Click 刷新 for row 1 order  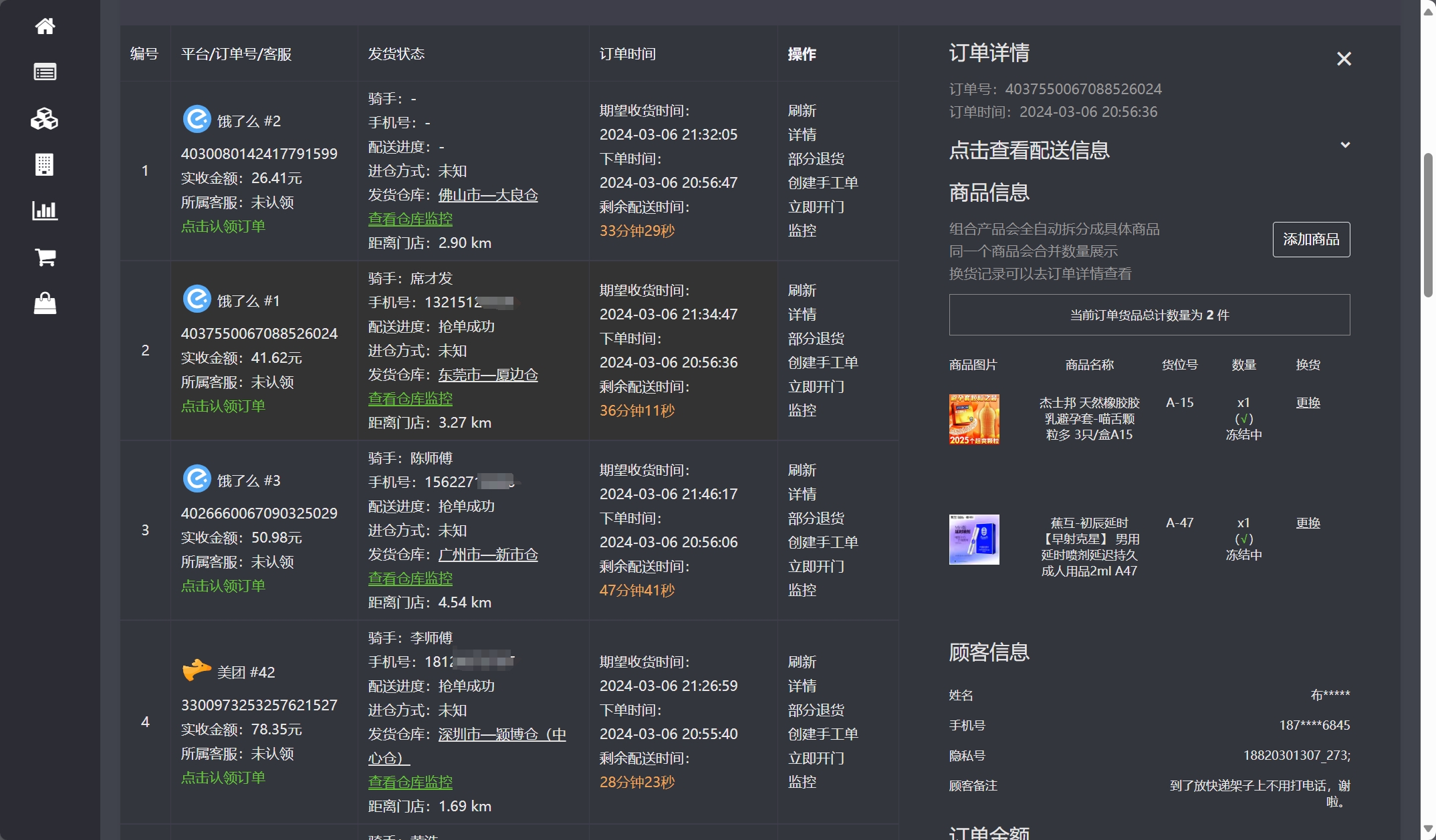point(802,111)
